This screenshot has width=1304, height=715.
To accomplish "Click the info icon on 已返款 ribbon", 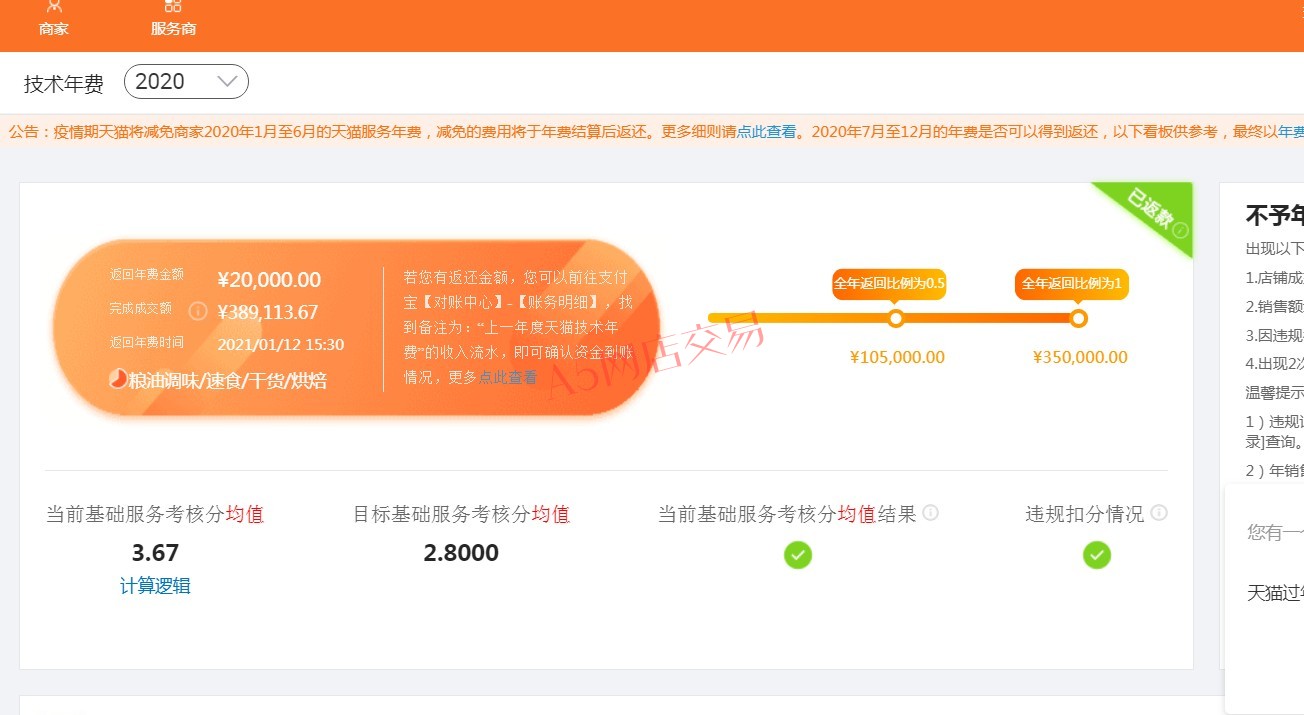I will [x=1180, y=231].
